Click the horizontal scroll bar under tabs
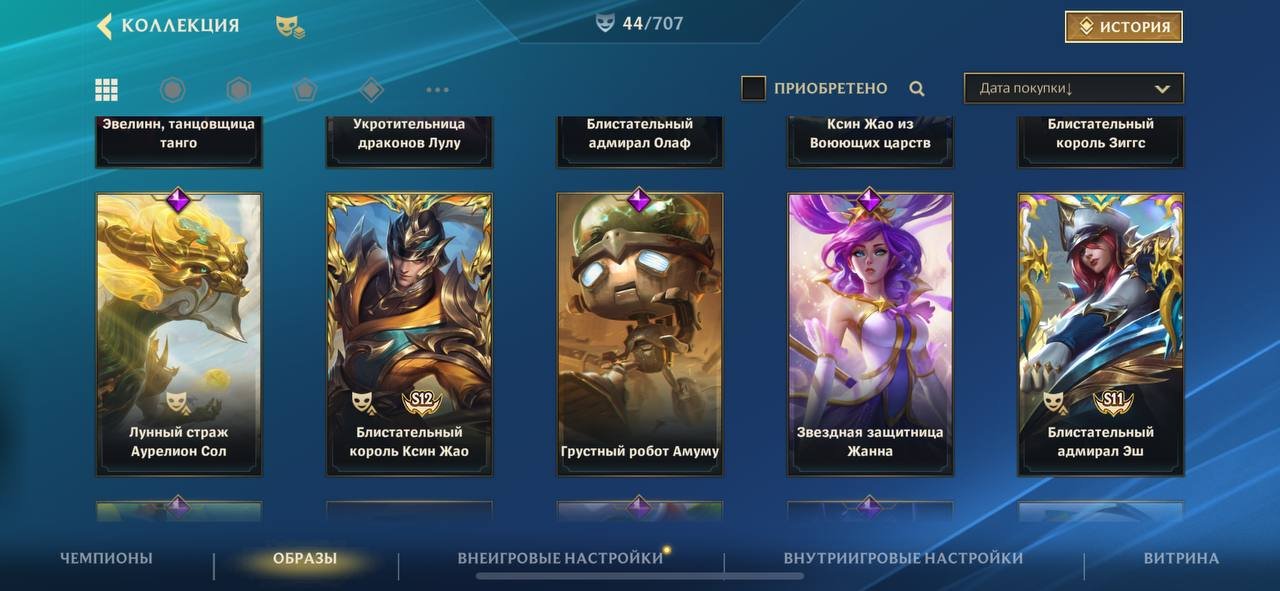Viewport: 1280px width, 591px height. tap(640, 576)
